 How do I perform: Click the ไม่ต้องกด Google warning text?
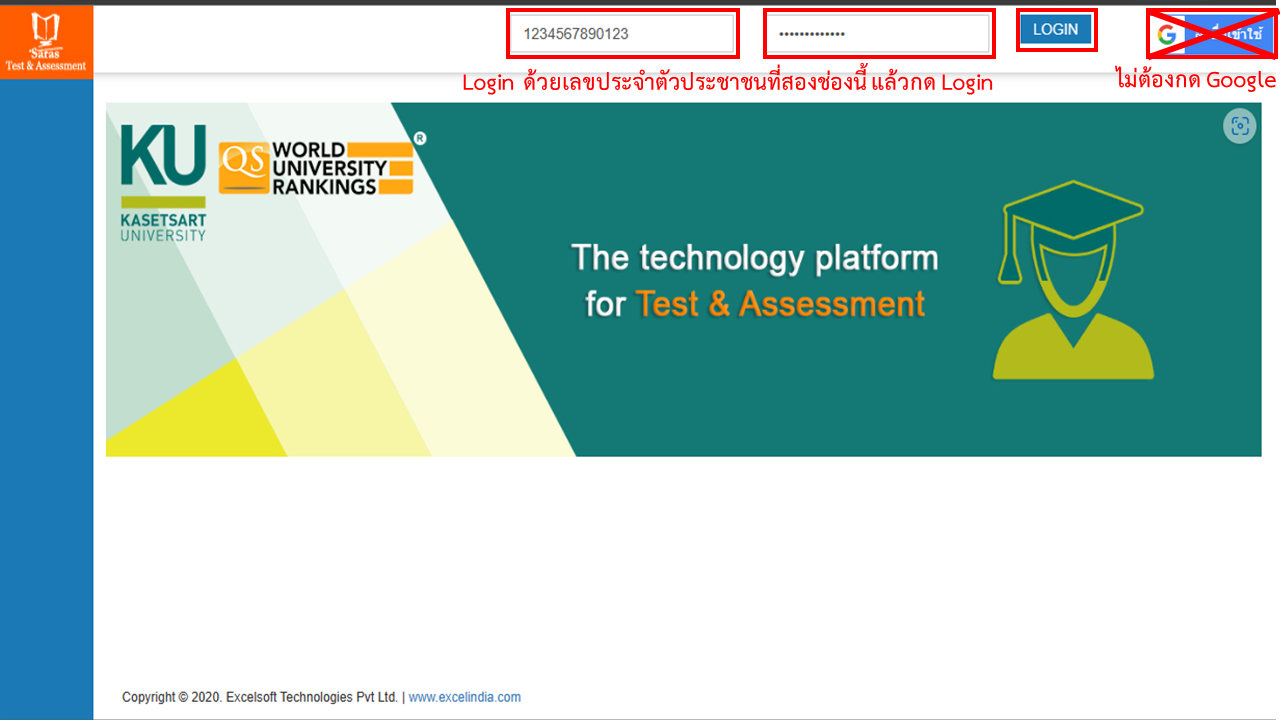click(1195, 79)
